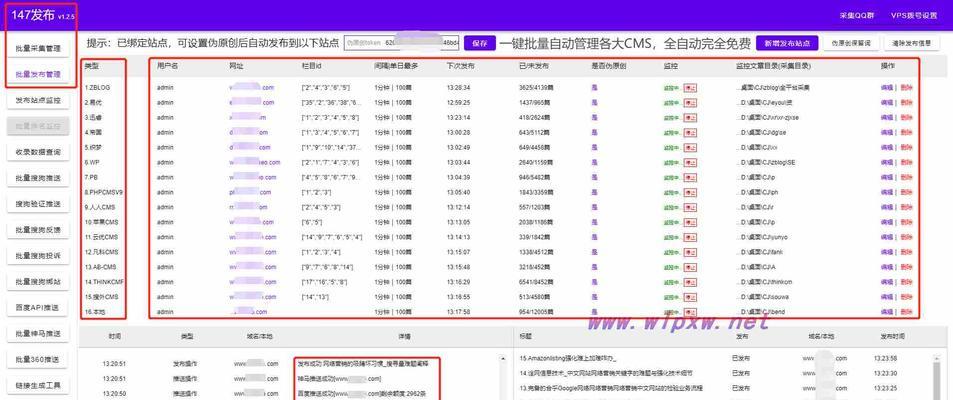The image size is (953, 400).
Task: Click next publish time 13:28:34
Action: [x=458, y=88]
